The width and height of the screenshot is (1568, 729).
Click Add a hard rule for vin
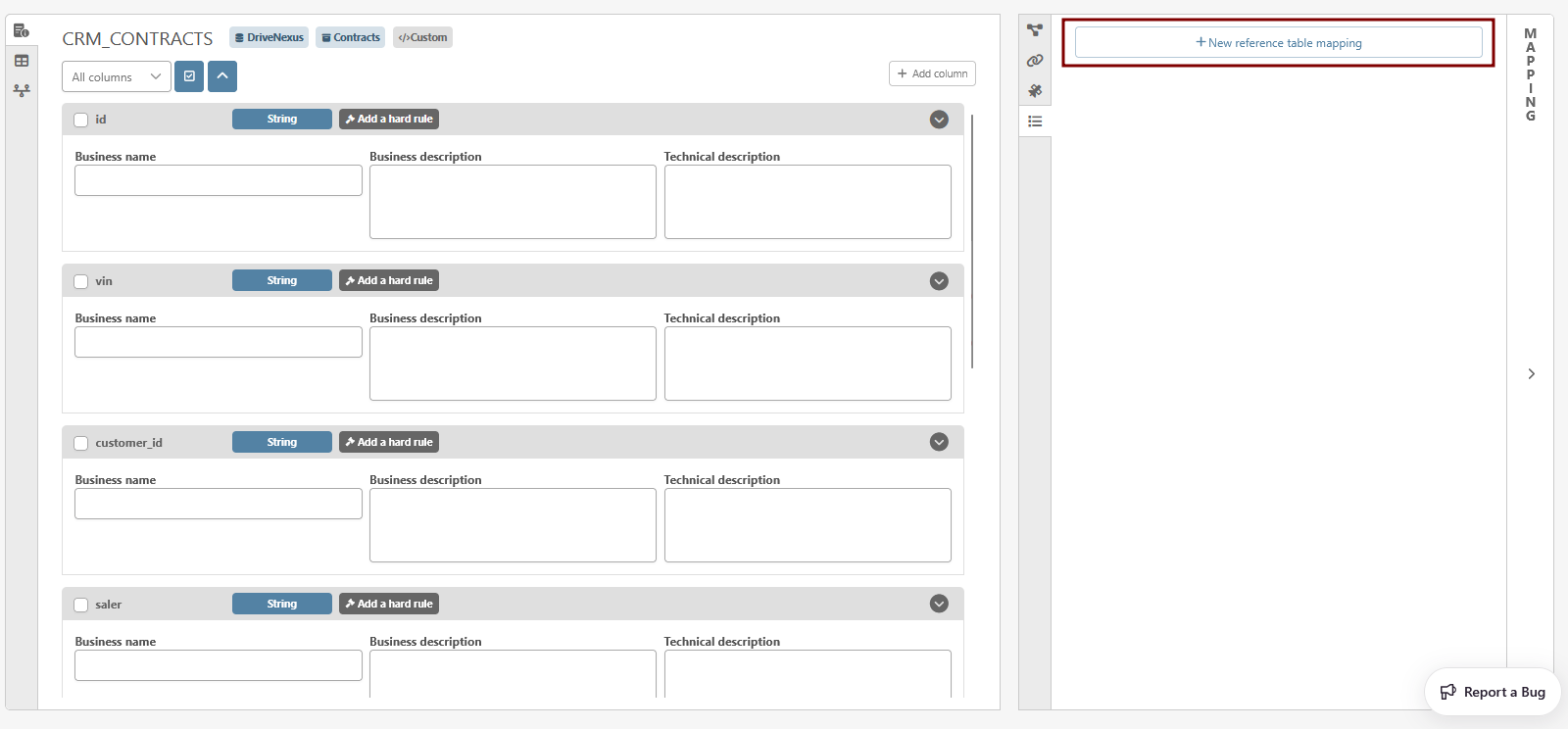click(389, 280)
